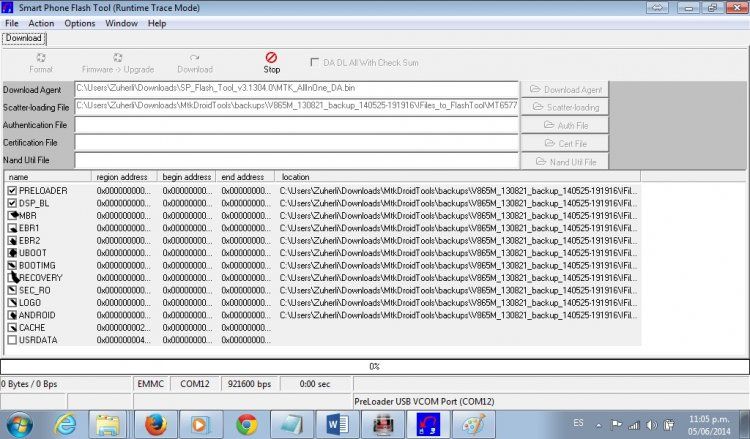Click the Download Agent path field
The width and height of the screenshot is (750, 439).
(297, 89)
